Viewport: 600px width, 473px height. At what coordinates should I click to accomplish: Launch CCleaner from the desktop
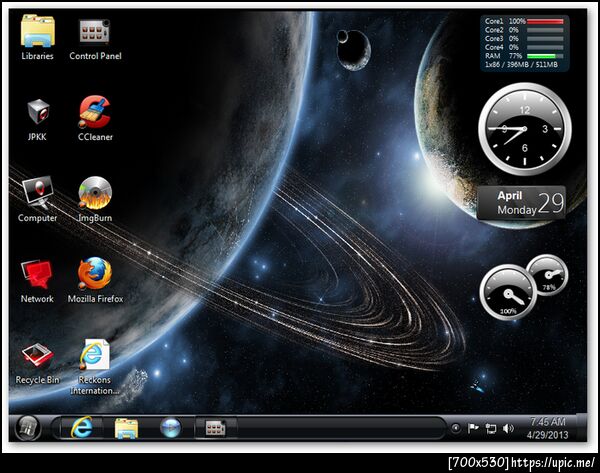(95, 118)
